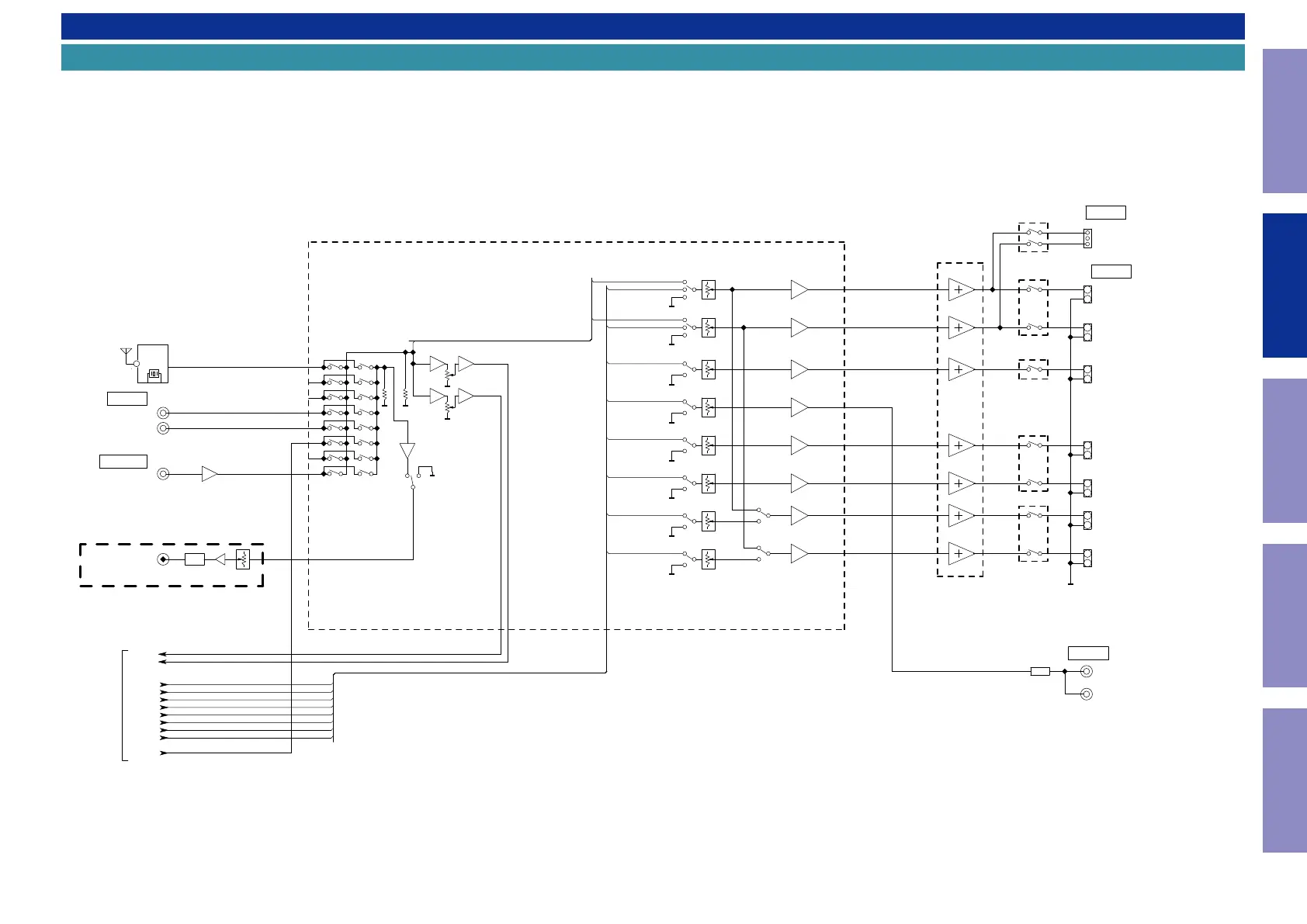The height and width of the screenshot is (924, 1307).
Task: Click the downward-pointing buffer triangle
Action: [x=407, y=451]
